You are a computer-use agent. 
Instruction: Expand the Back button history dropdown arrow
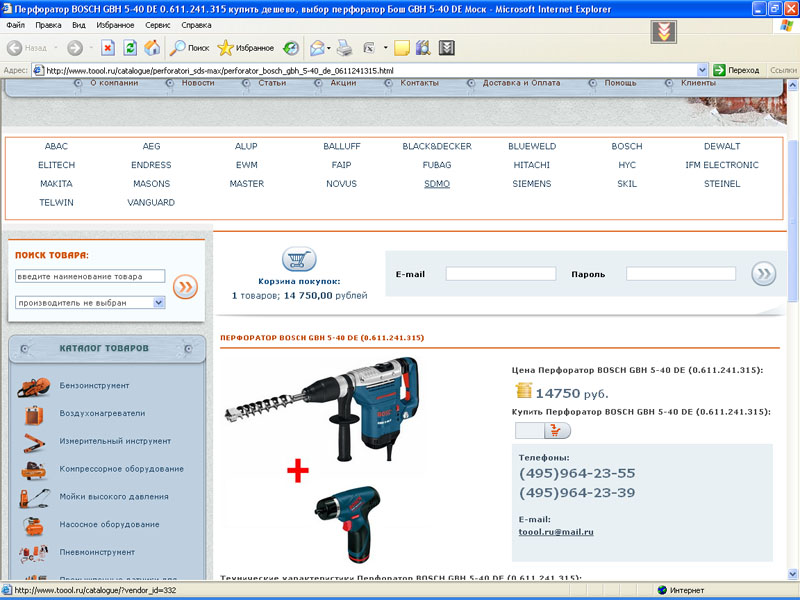(56, 48)
